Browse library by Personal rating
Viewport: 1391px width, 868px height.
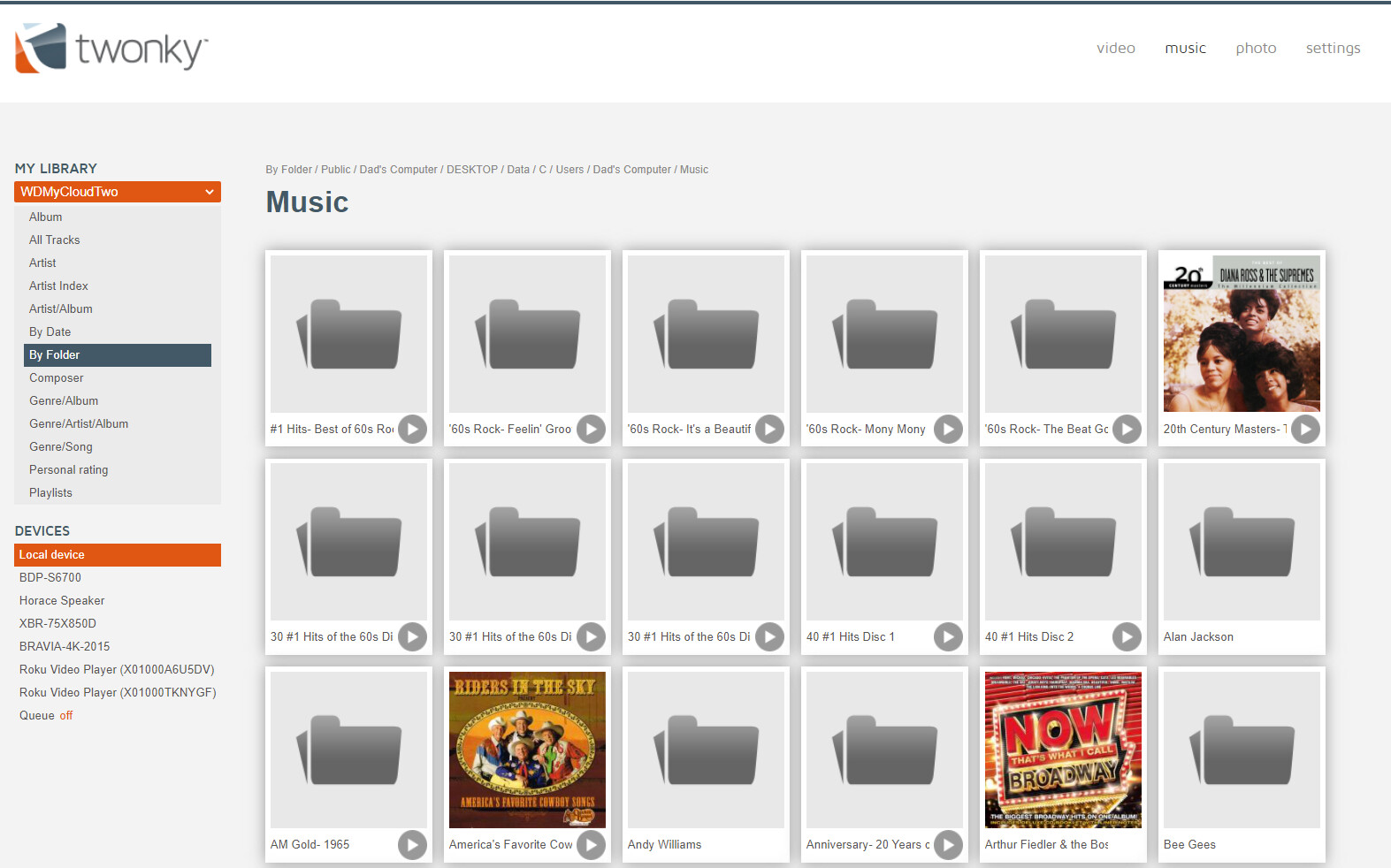69,470
